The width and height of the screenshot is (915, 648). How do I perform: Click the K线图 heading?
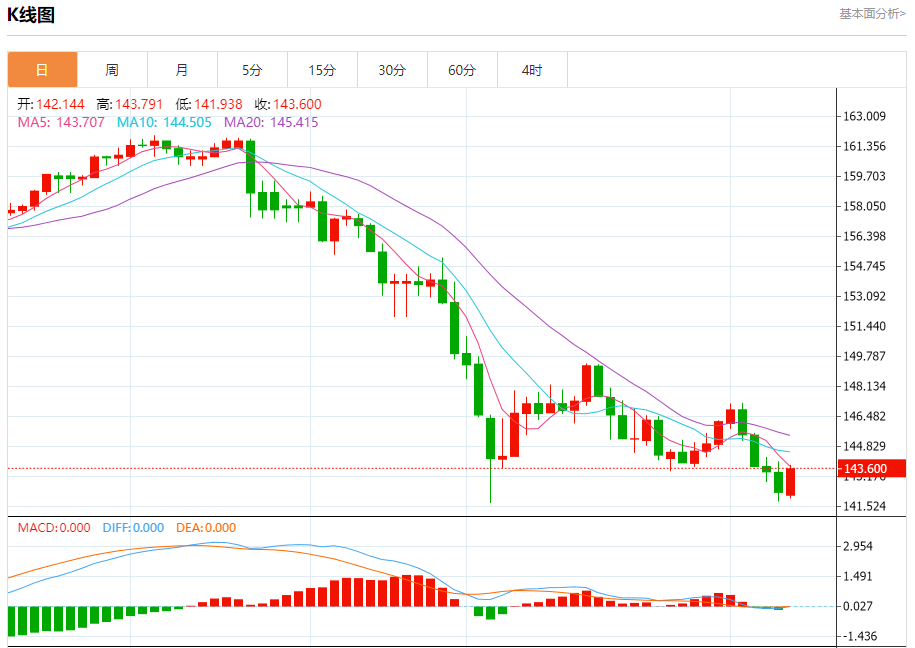tap(31, 15)
